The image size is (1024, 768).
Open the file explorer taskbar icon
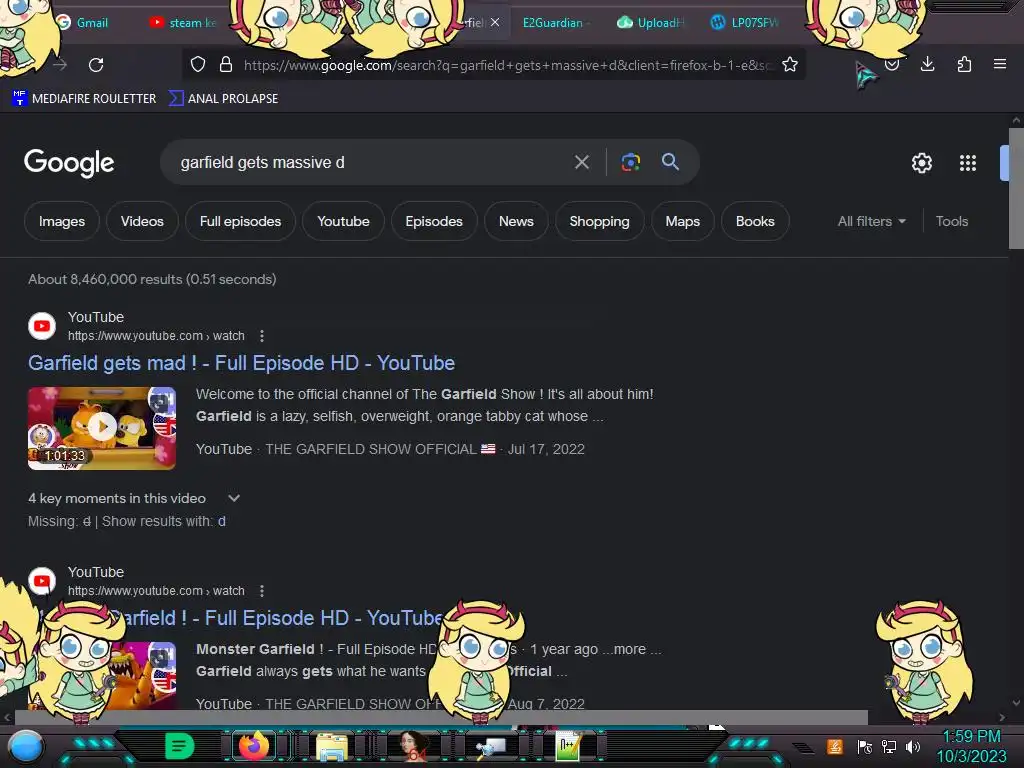tap(332, 746)
